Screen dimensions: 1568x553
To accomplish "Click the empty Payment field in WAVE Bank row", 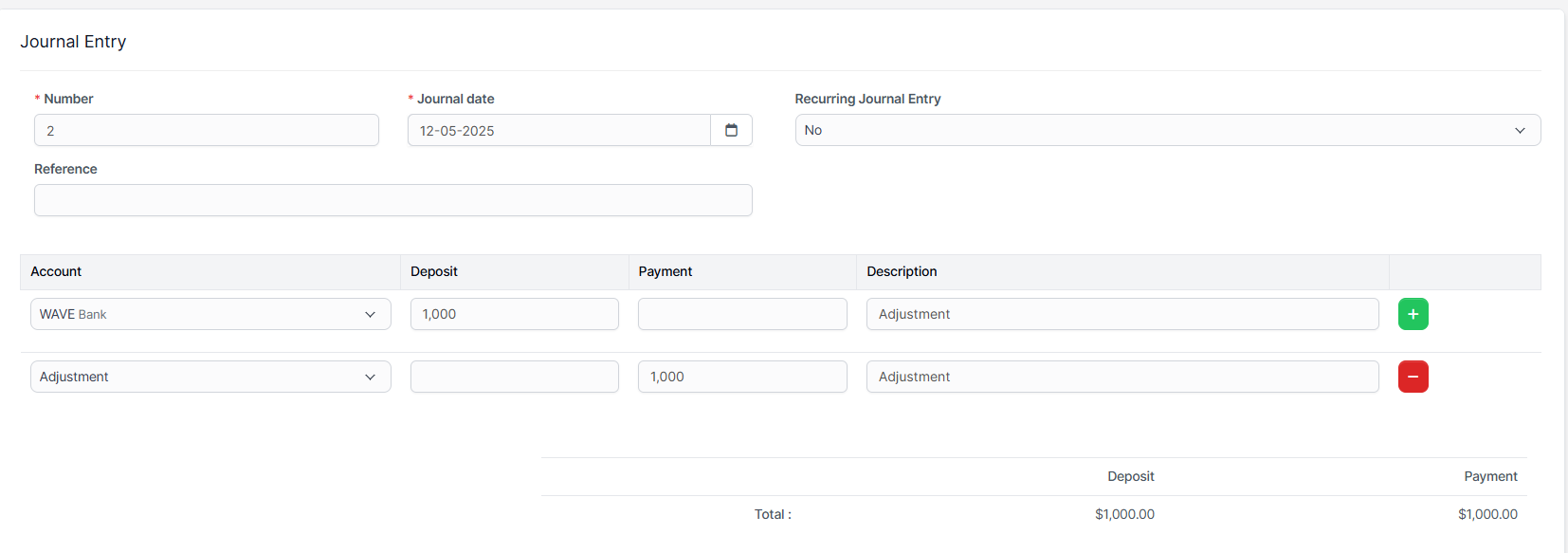I will coord(742,314).
